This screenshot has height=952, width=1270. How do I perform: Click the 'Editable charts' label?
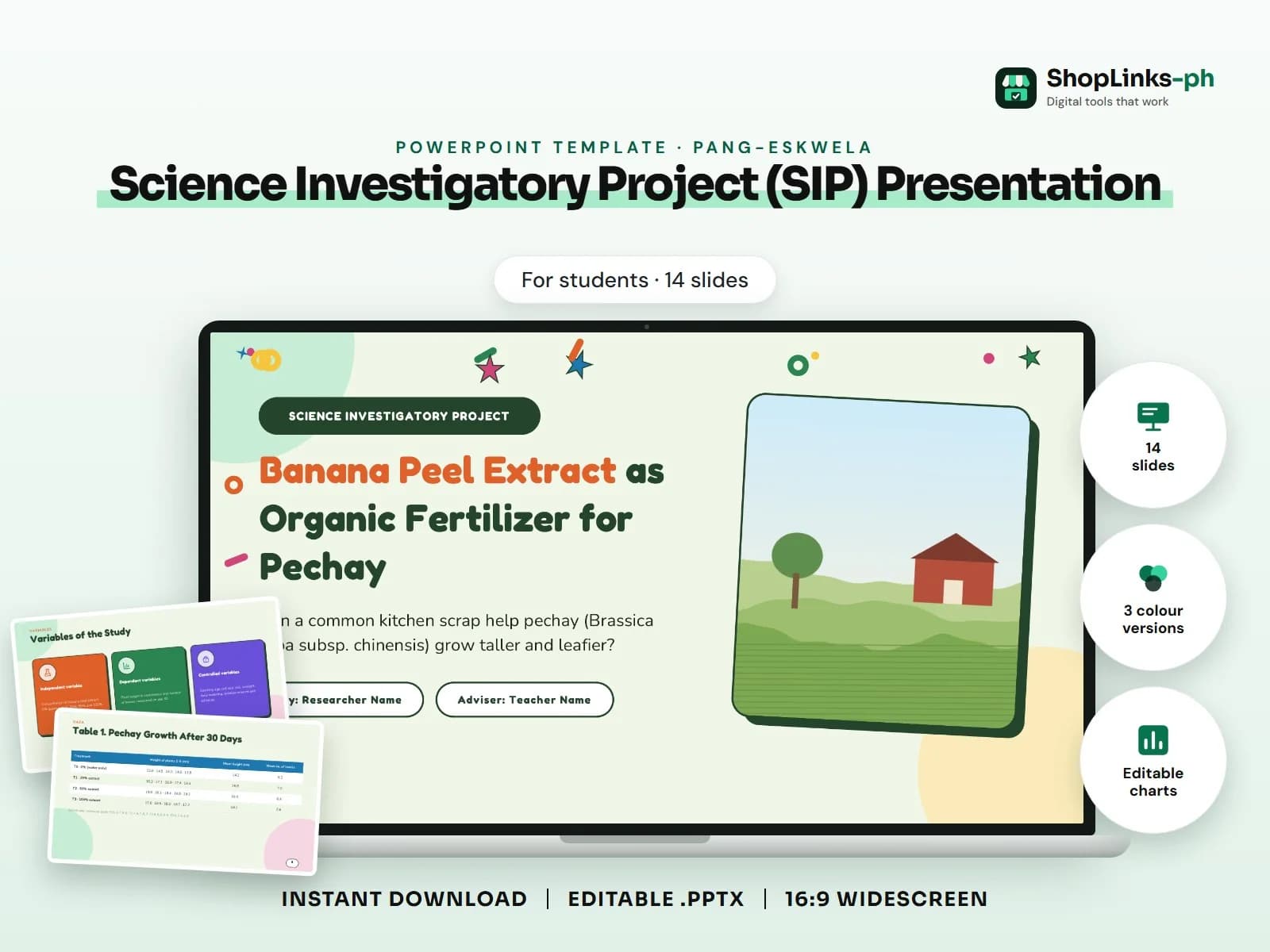[x=1153, y=782]
